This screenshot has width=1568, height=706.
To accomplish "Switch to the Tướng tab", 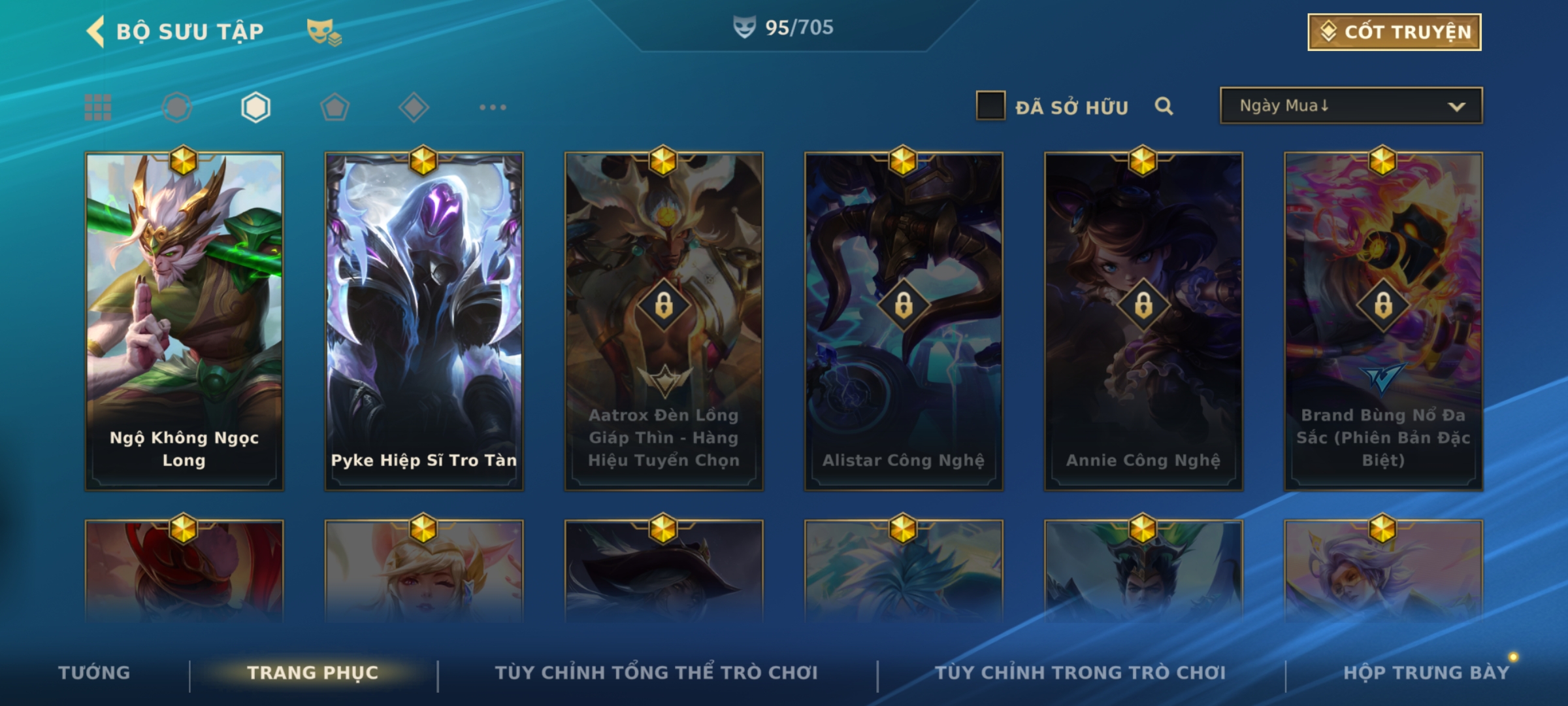I will pyautogui.click(x=94, y=673).
